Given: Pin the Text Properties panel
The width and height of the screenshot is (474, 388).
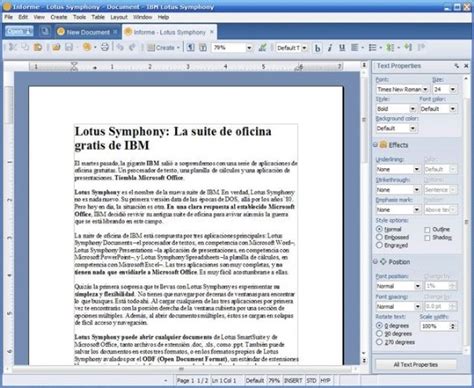Looking at the screenshot, I should coord(456,66).
